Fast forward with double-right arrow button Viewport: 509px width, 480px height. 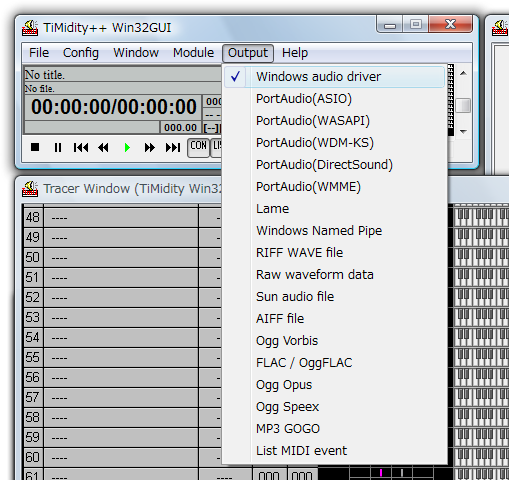point(150,147)
